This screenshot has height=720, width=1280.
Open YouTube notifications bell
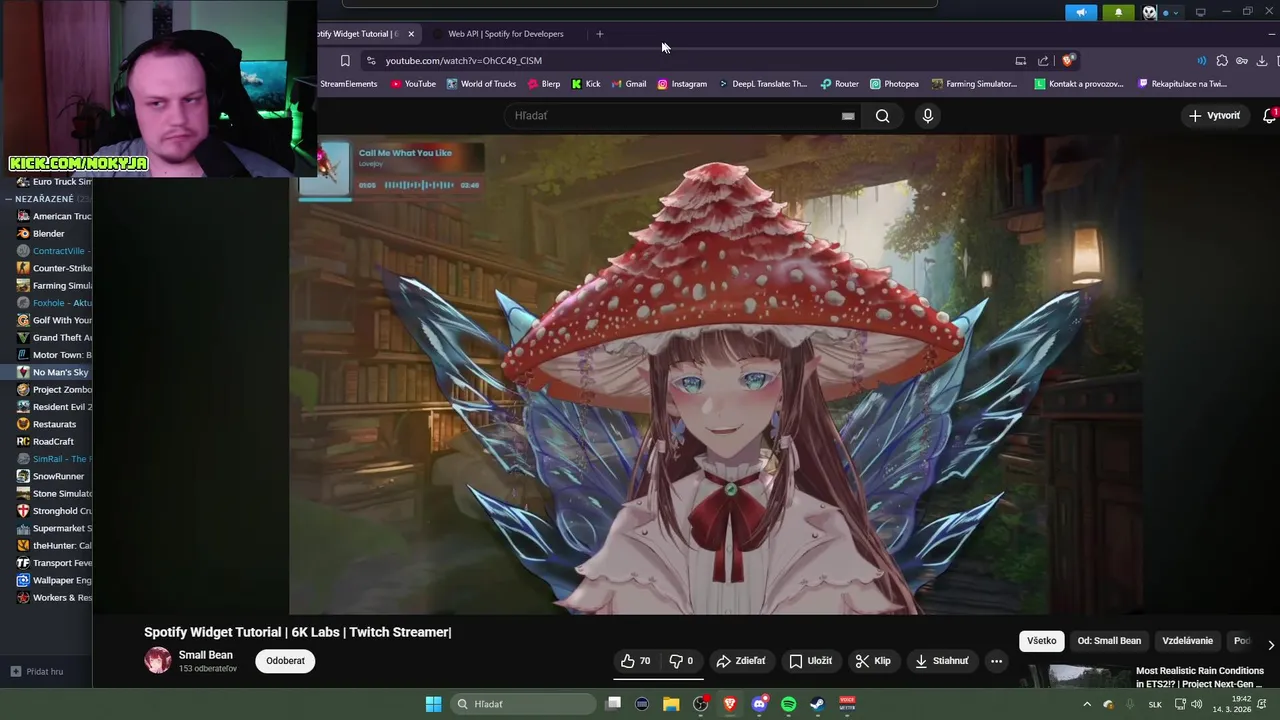point(1269,116)
